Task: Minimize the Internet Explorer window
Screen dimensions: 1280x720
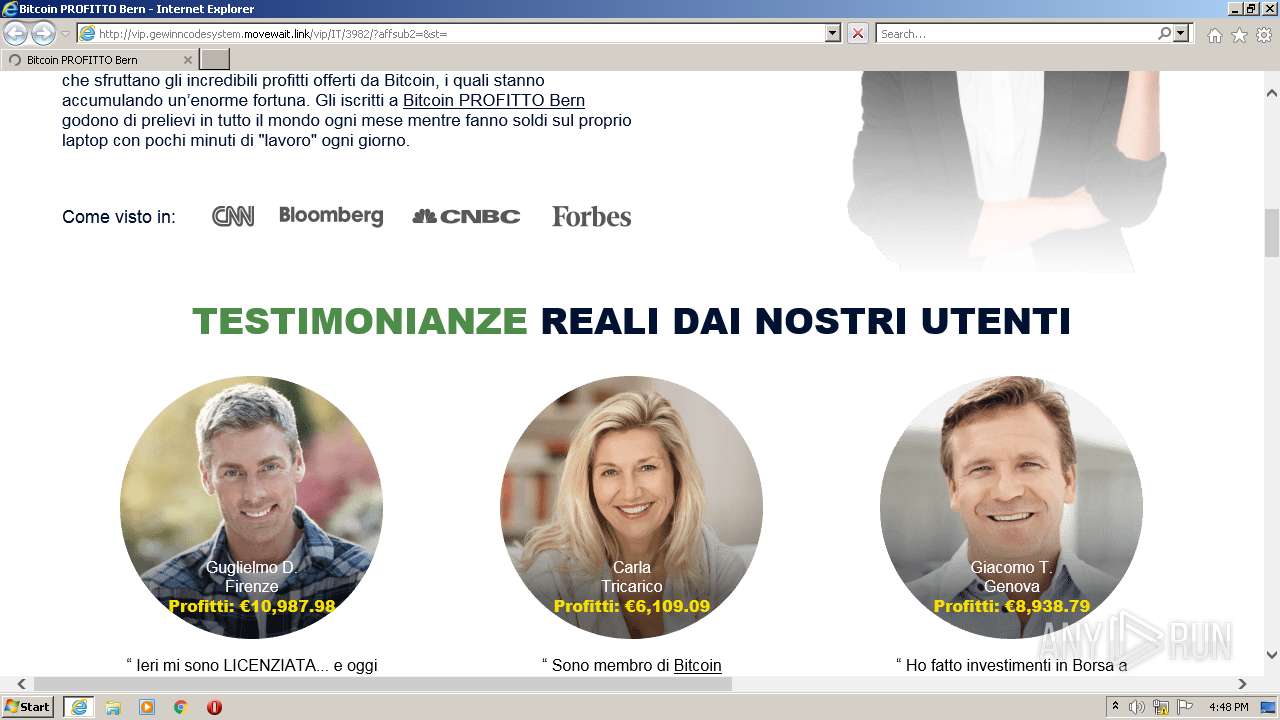Action: point(1233,9)
